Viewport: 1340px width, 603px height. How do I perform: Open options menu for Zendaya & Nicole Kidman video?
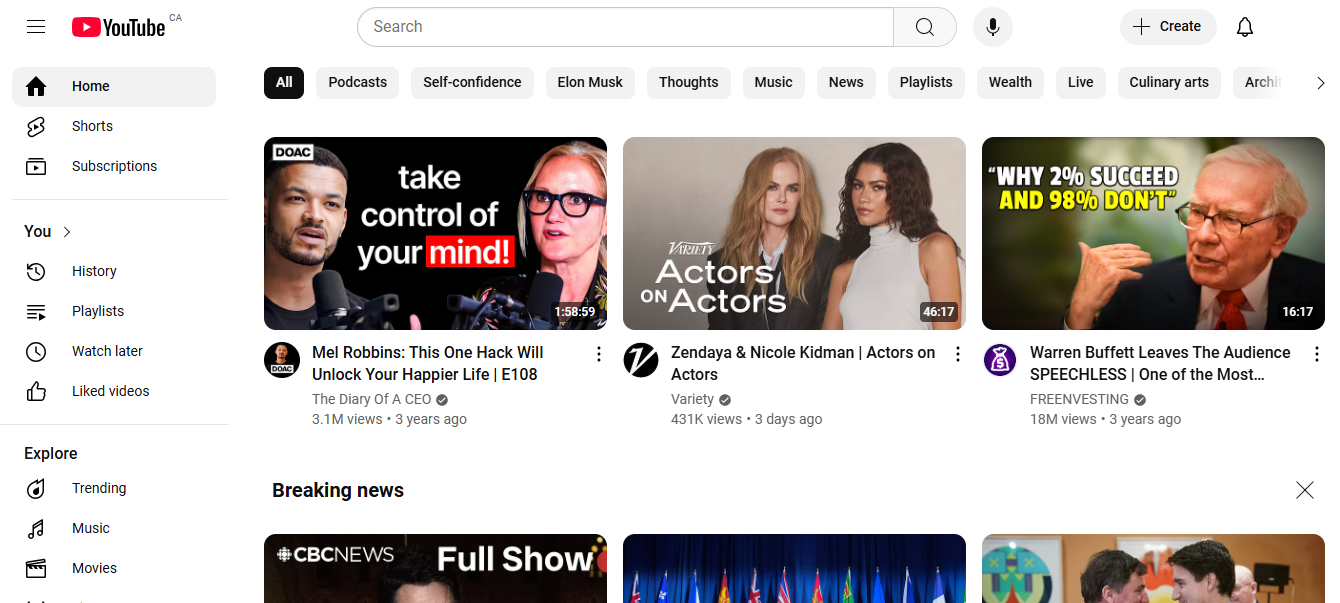(x=958, y=354)
